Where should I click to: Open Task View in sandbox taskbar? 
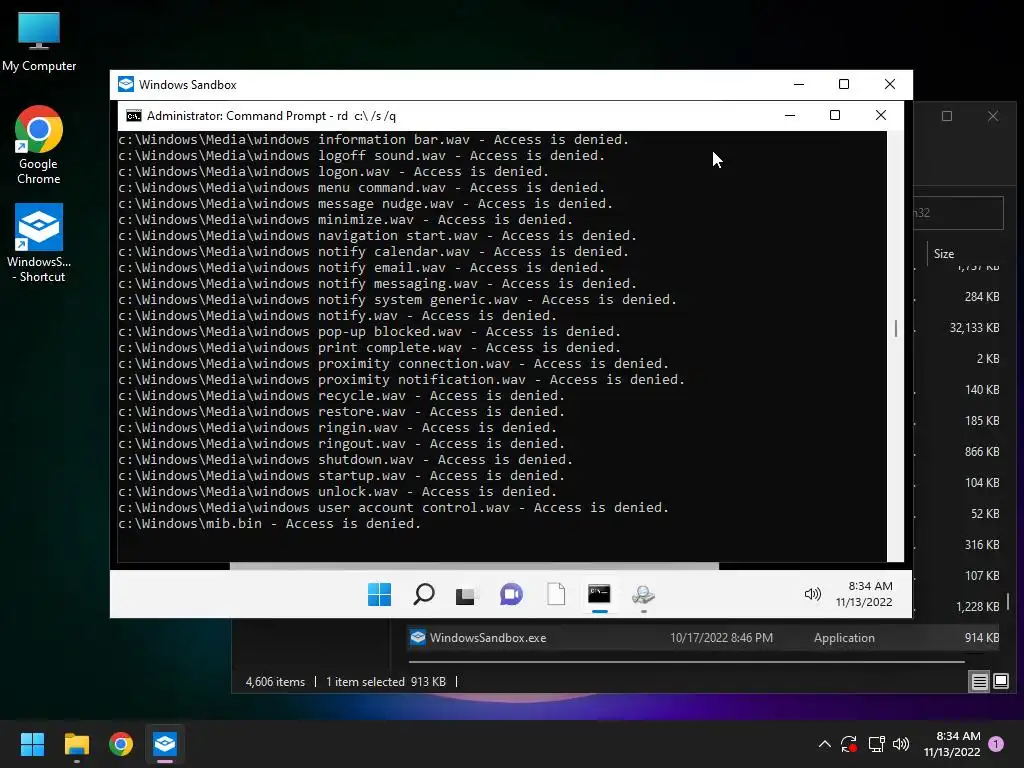(x=466, y=595)
